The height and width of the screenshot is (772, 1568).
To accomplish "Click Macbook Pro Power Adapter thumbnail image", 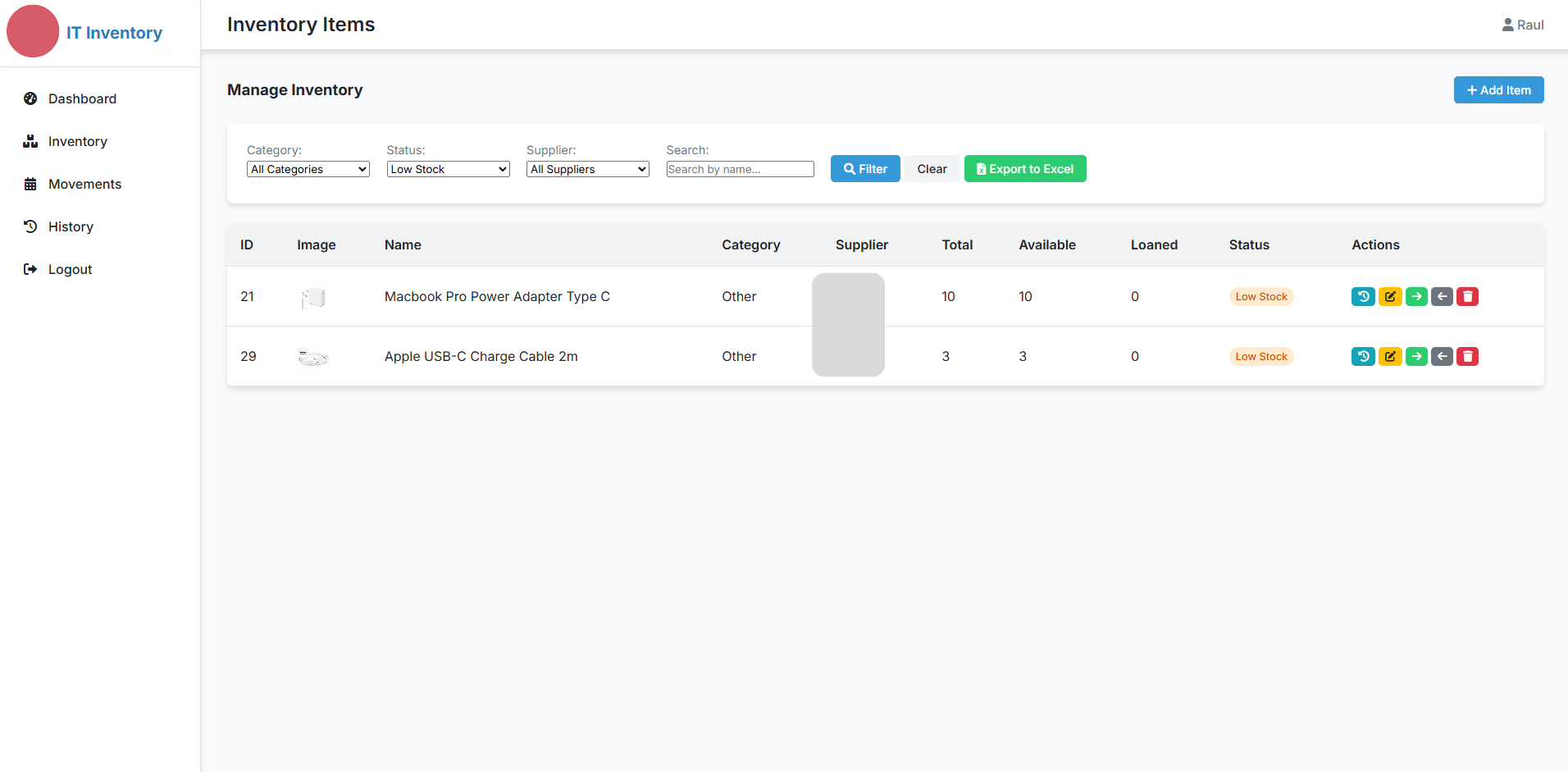I will pyautogui.click(x=313, y=297).
